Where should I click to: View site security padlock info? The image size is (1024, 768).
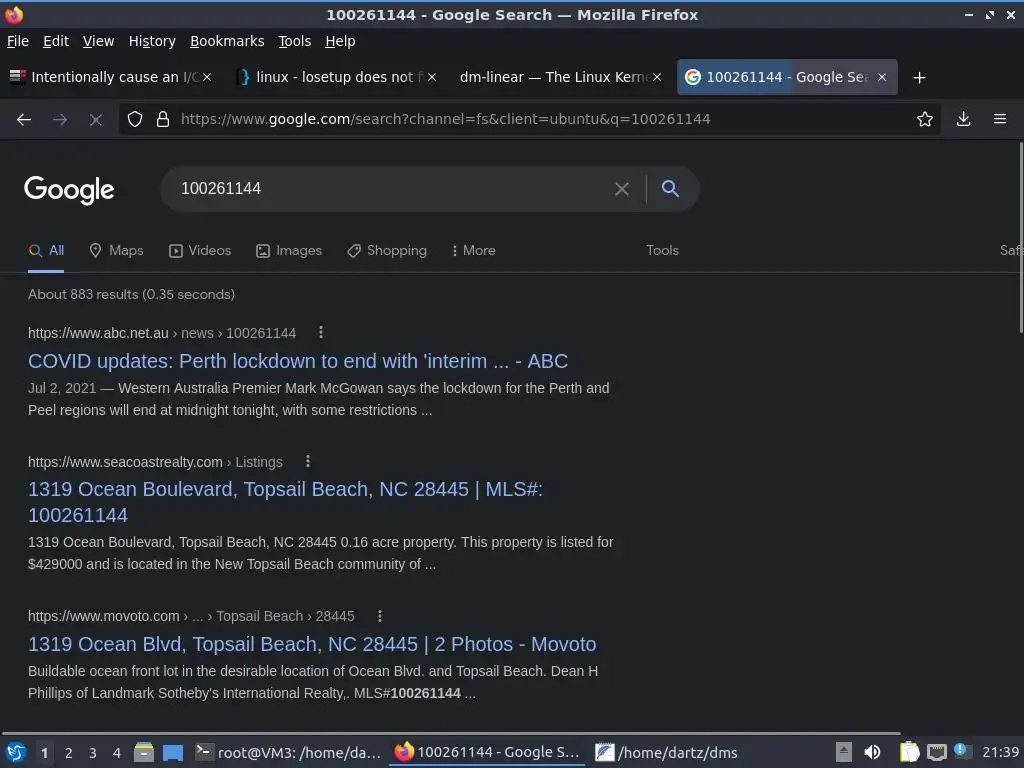(x=163, y=119)
